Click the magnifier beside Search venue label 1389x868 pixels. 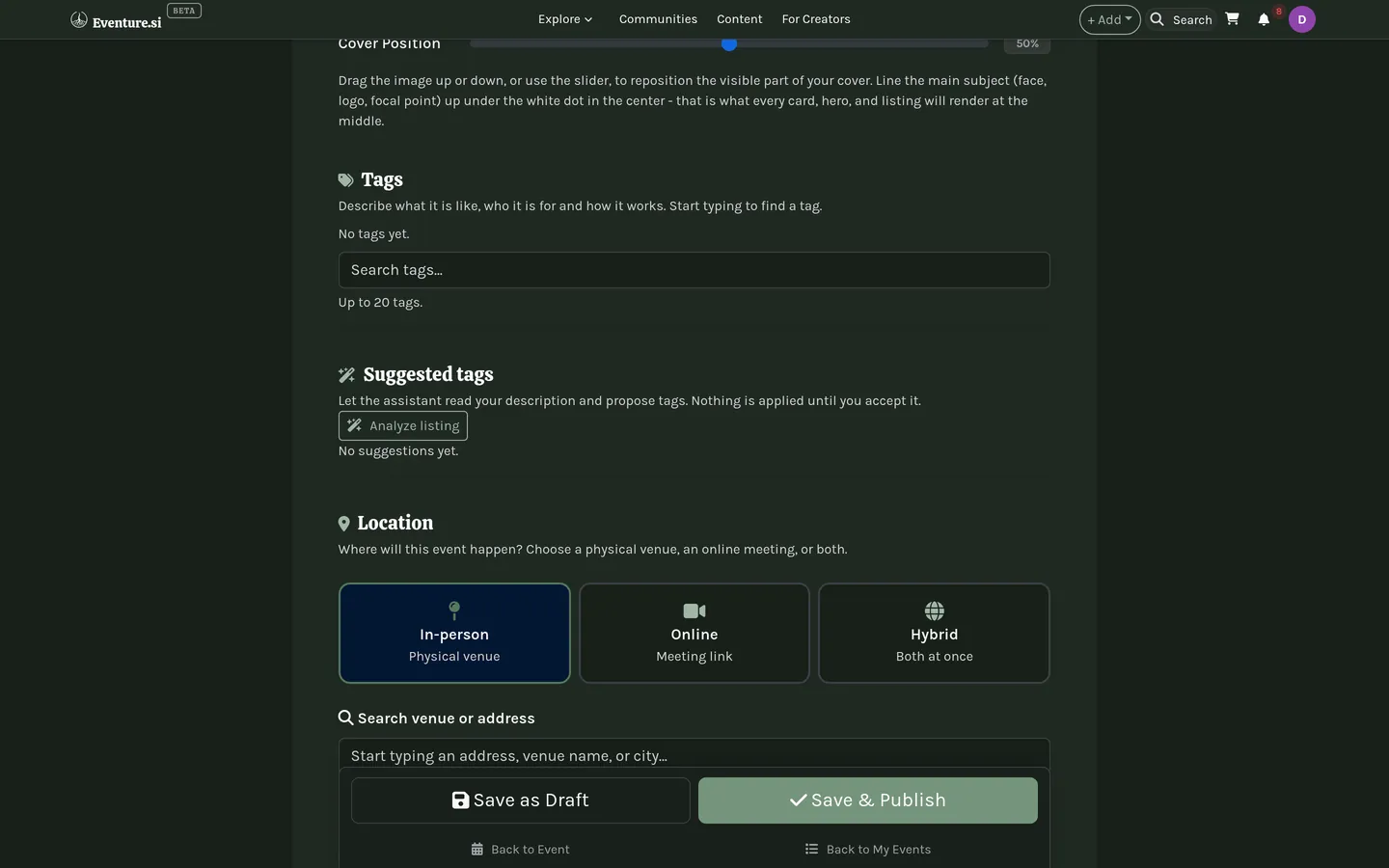345,718
